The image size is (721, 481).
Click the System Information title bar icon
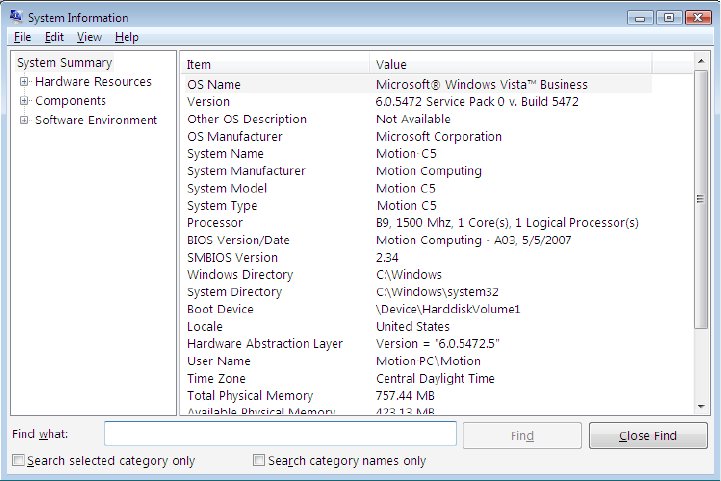coord(16,17)
